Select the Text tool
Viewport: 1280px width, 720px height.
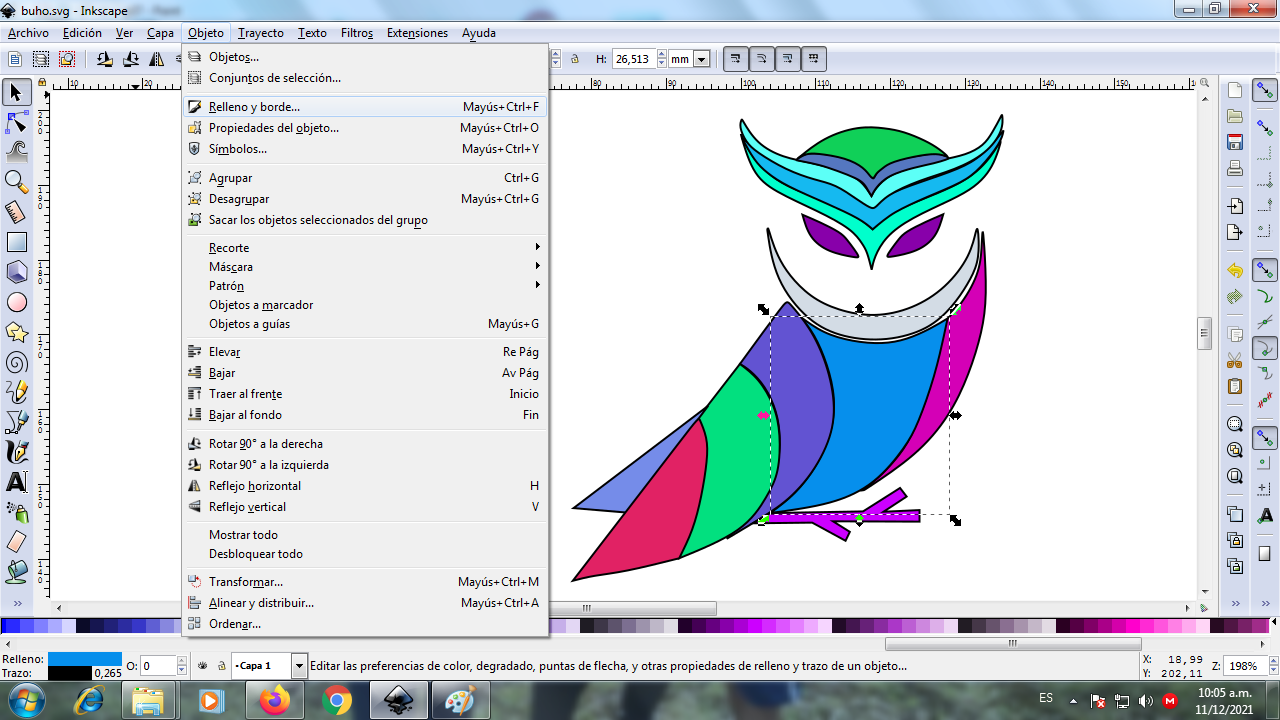point(16,482)
